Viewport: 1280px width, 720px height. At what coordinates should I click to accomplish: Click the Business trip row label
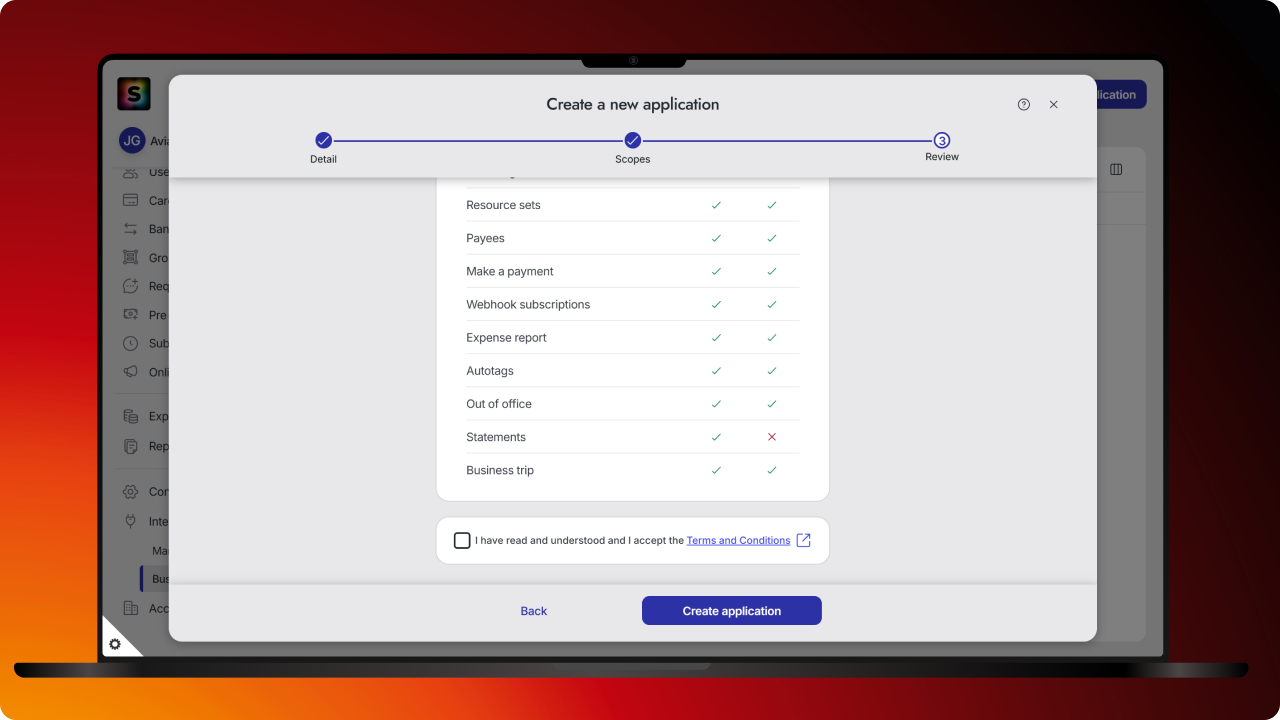[x=500, y=470]
